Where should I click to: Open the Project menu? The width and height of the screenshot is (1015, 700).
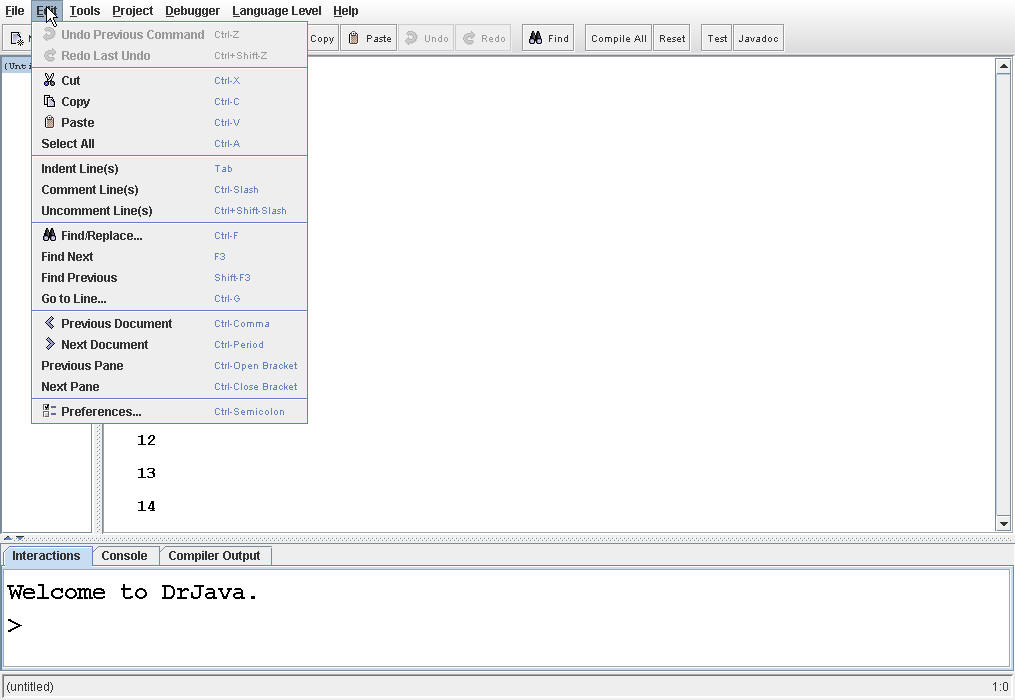coord(133,10)
